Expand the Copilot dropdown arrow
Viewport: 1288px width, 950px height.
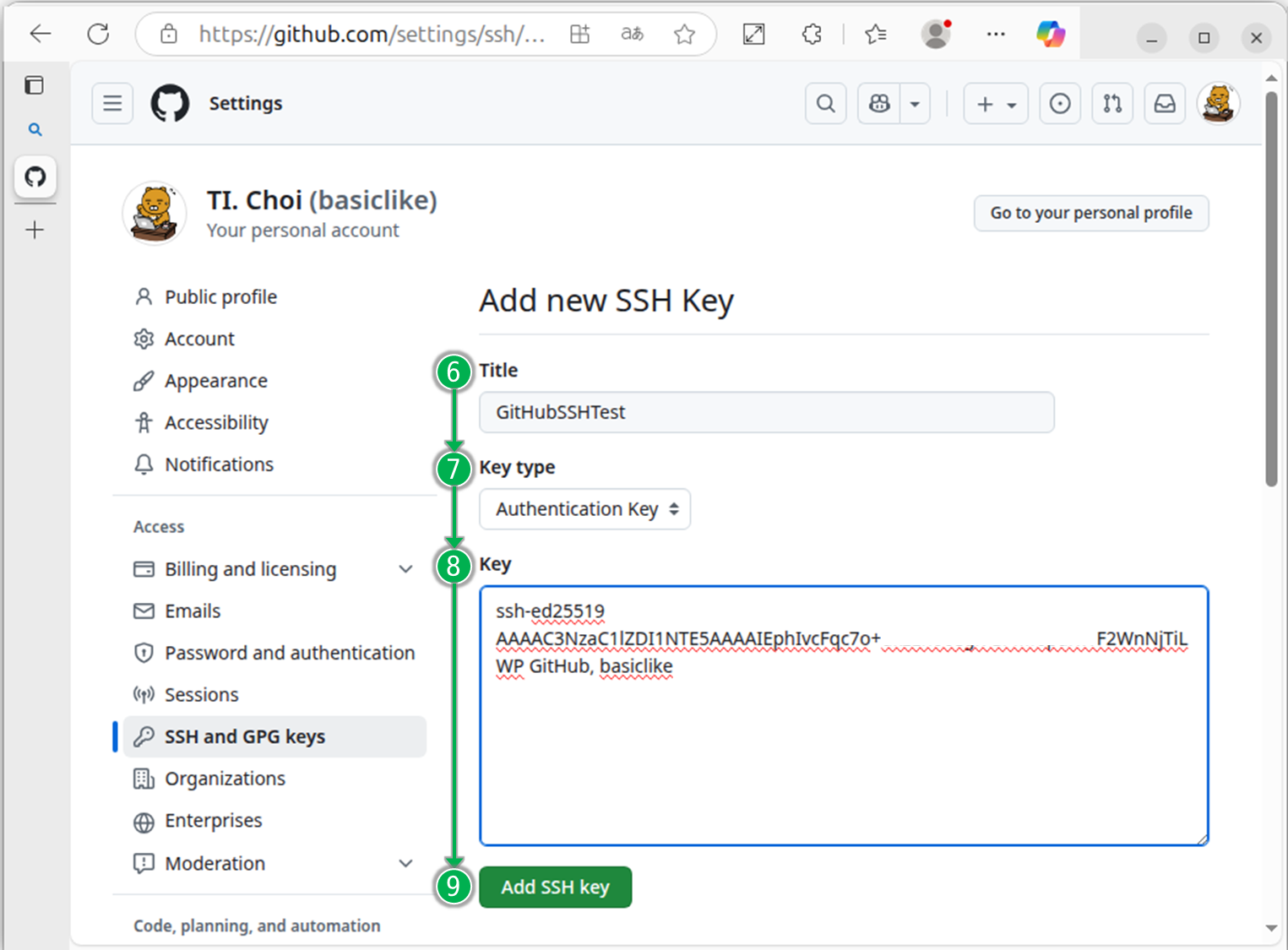(915, 103)
